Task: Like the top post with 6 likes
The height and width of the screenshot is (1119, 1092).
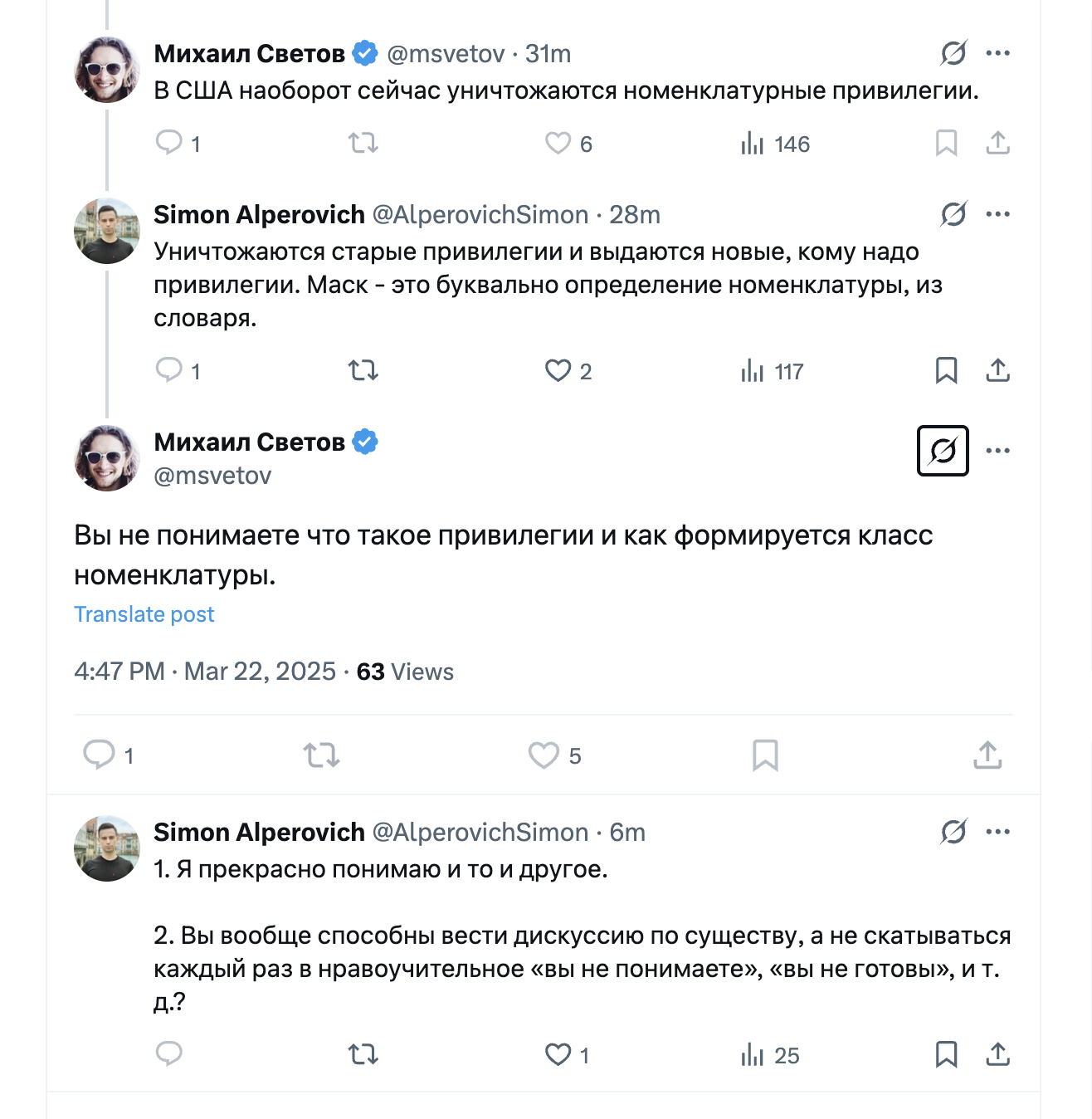Action: [x=558, y=144]
